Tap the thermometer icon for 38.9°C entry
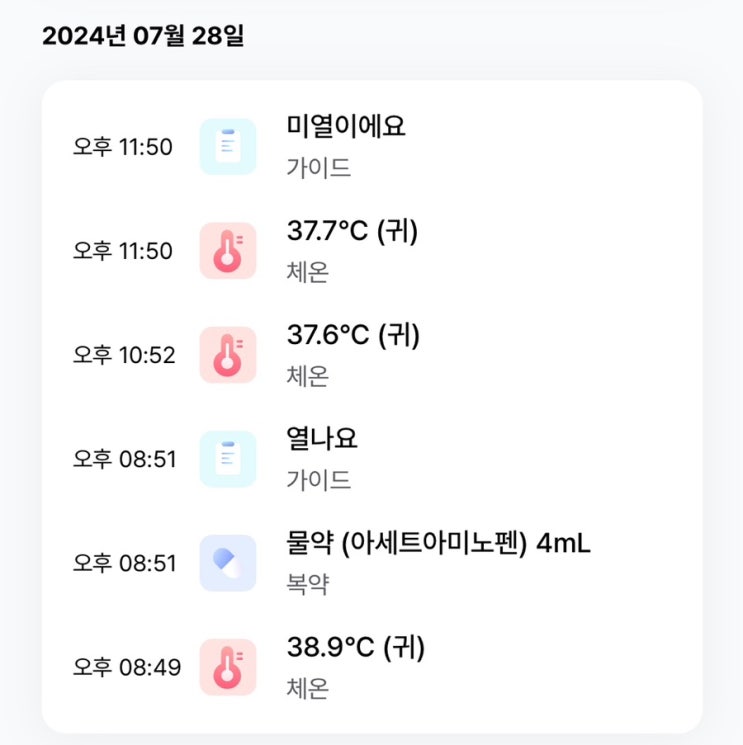The width and height of the screenshot is (743, 745). (228, 667)
